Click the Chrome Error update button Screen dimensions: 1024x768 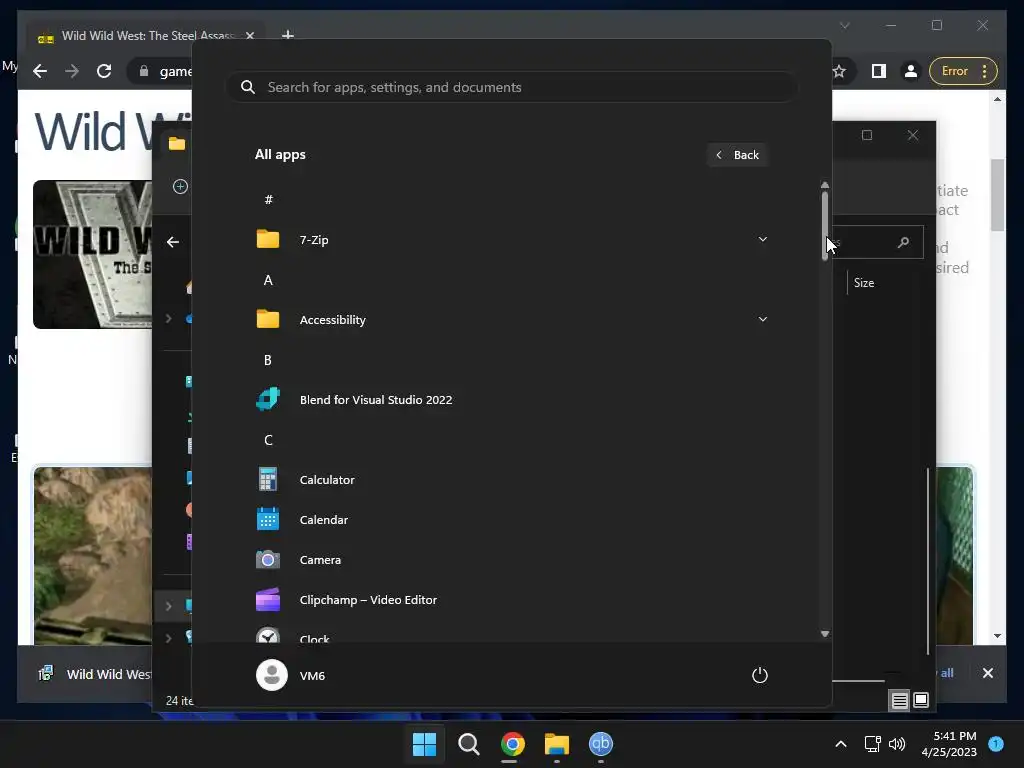[963, 71]
